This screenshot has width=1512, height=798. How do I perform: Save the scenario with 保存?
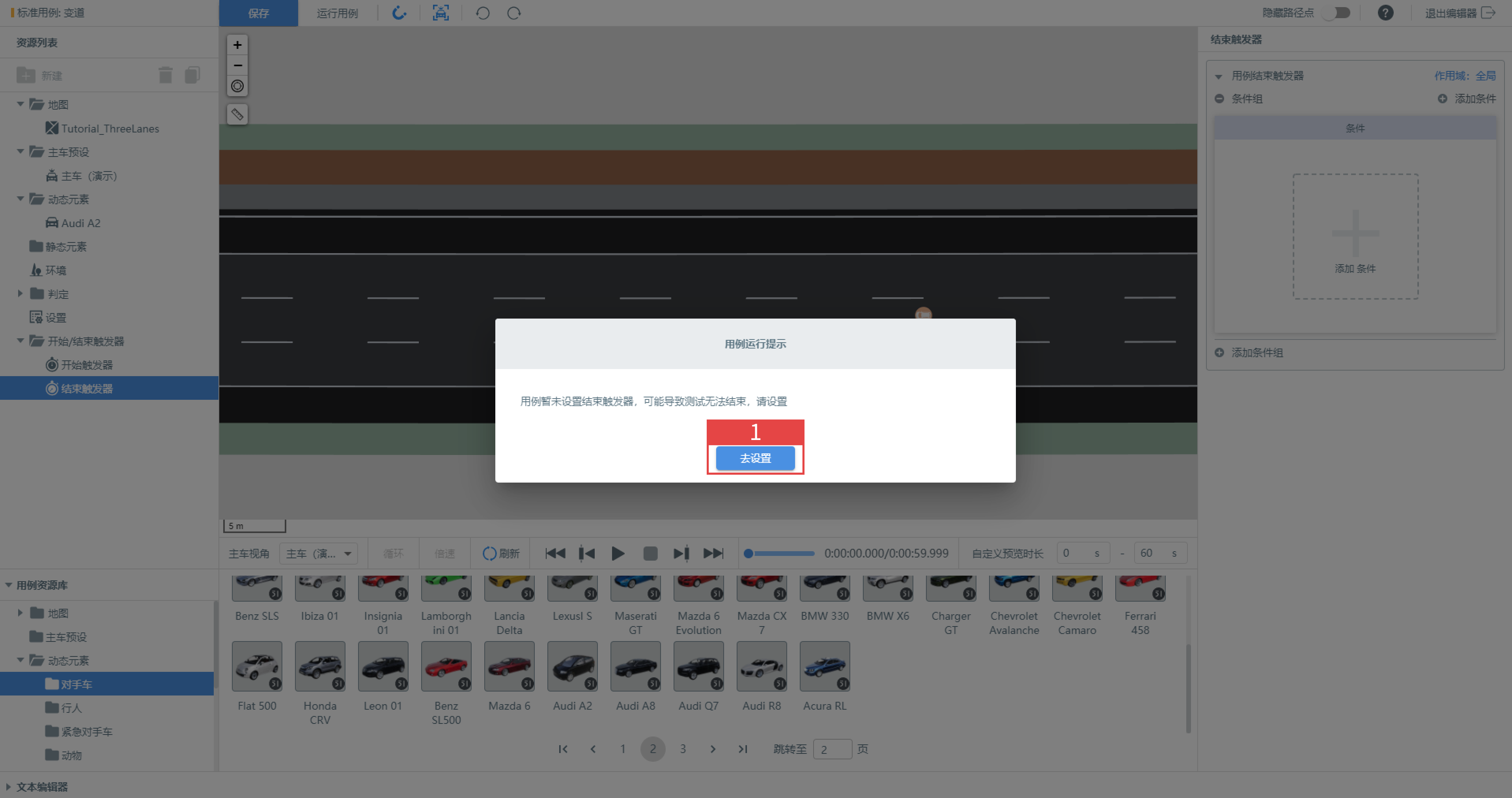[x=258, y=13]
